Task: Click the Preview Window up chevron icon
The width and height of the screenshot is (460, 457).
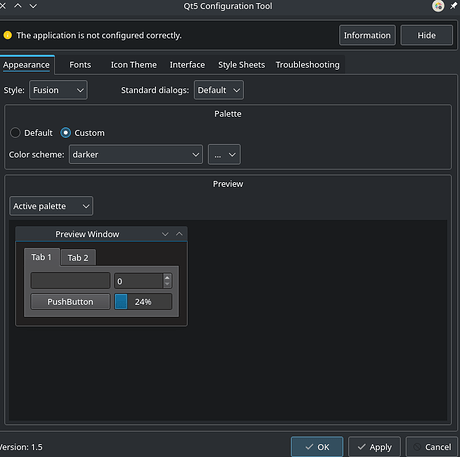Action: point(179,234)
